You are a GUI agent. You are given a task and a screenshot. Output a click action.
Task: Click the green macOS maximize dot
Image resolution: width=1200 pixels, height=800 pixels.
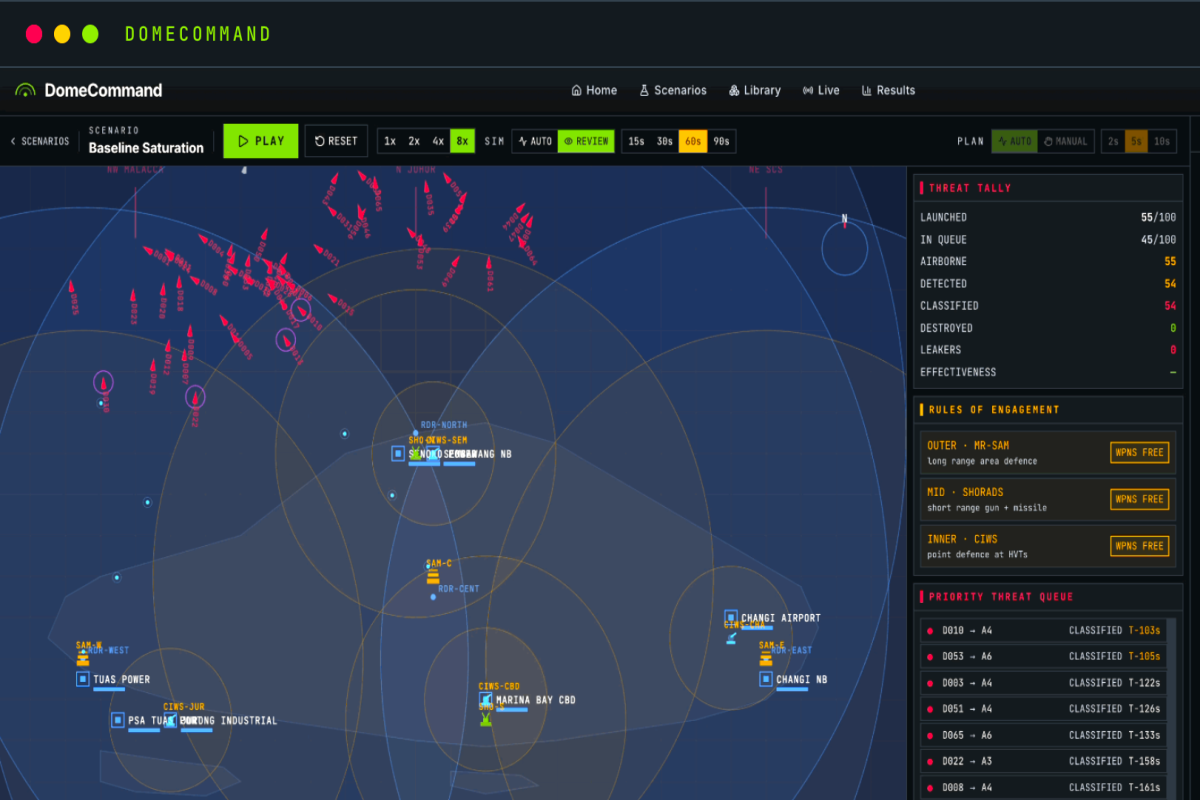[x=90, y=34]
